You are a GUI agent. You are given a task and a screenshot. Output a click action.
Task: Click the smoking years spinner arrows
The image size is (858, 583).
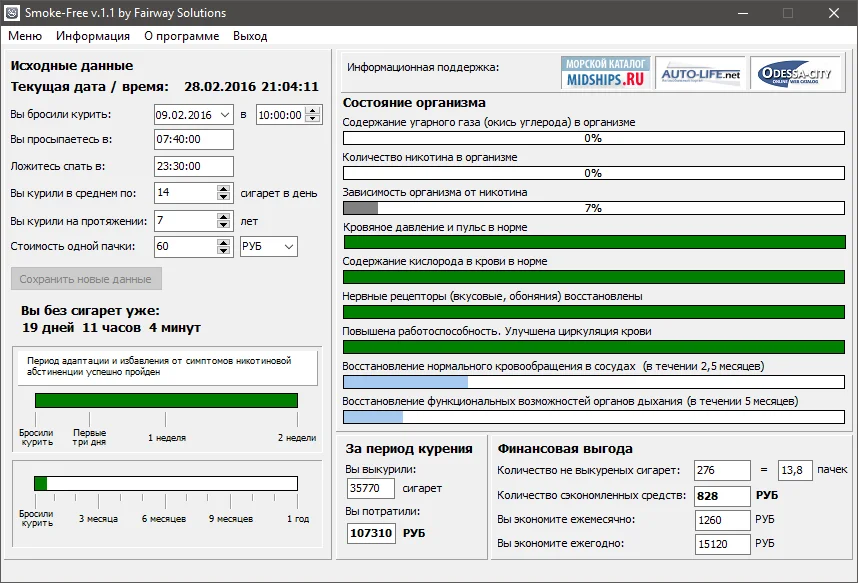tap(224, 220)
